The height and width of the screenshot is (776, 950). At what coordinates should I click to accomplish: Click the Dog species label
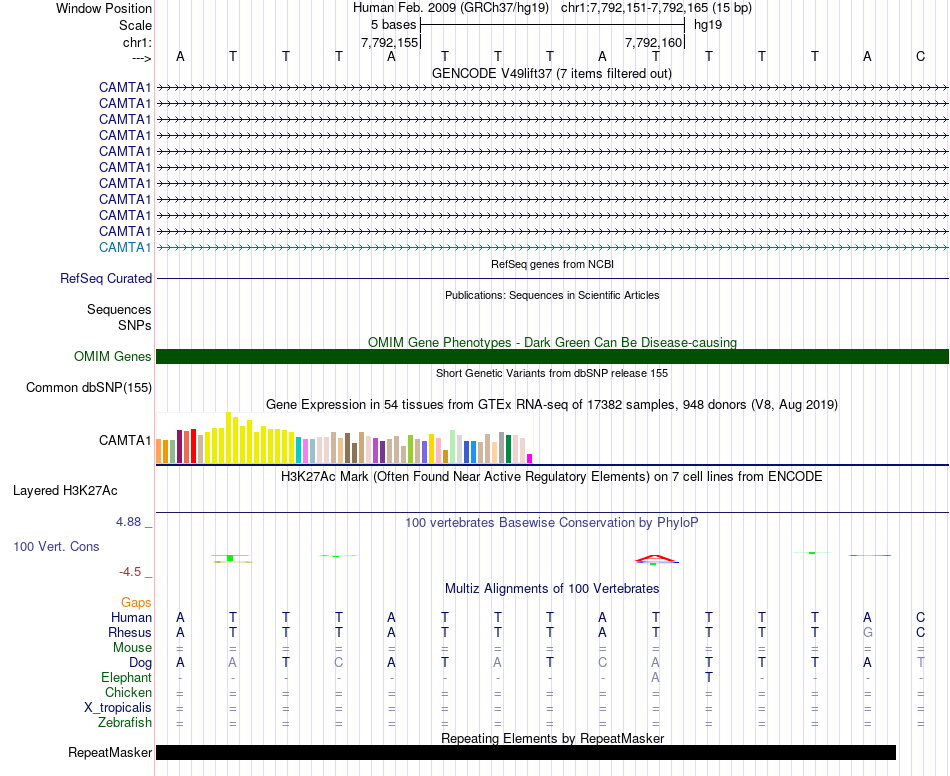140,663
